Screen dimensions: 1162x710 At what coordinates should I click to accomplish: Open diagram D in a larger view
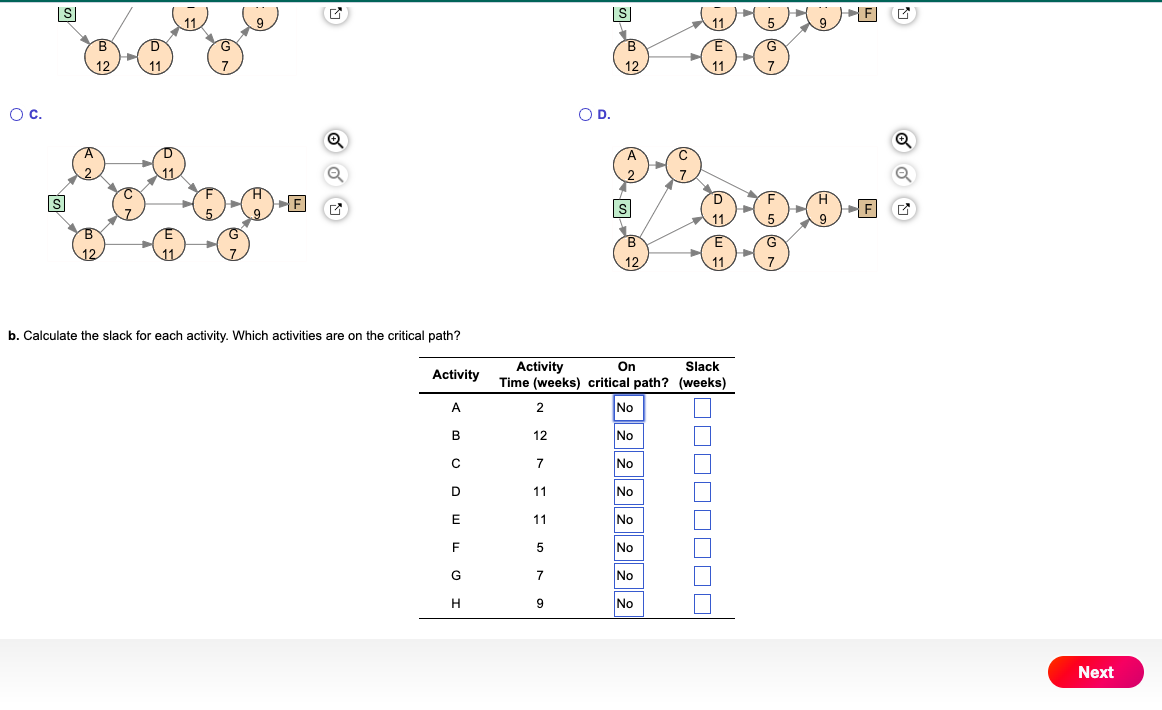point(903,207)
